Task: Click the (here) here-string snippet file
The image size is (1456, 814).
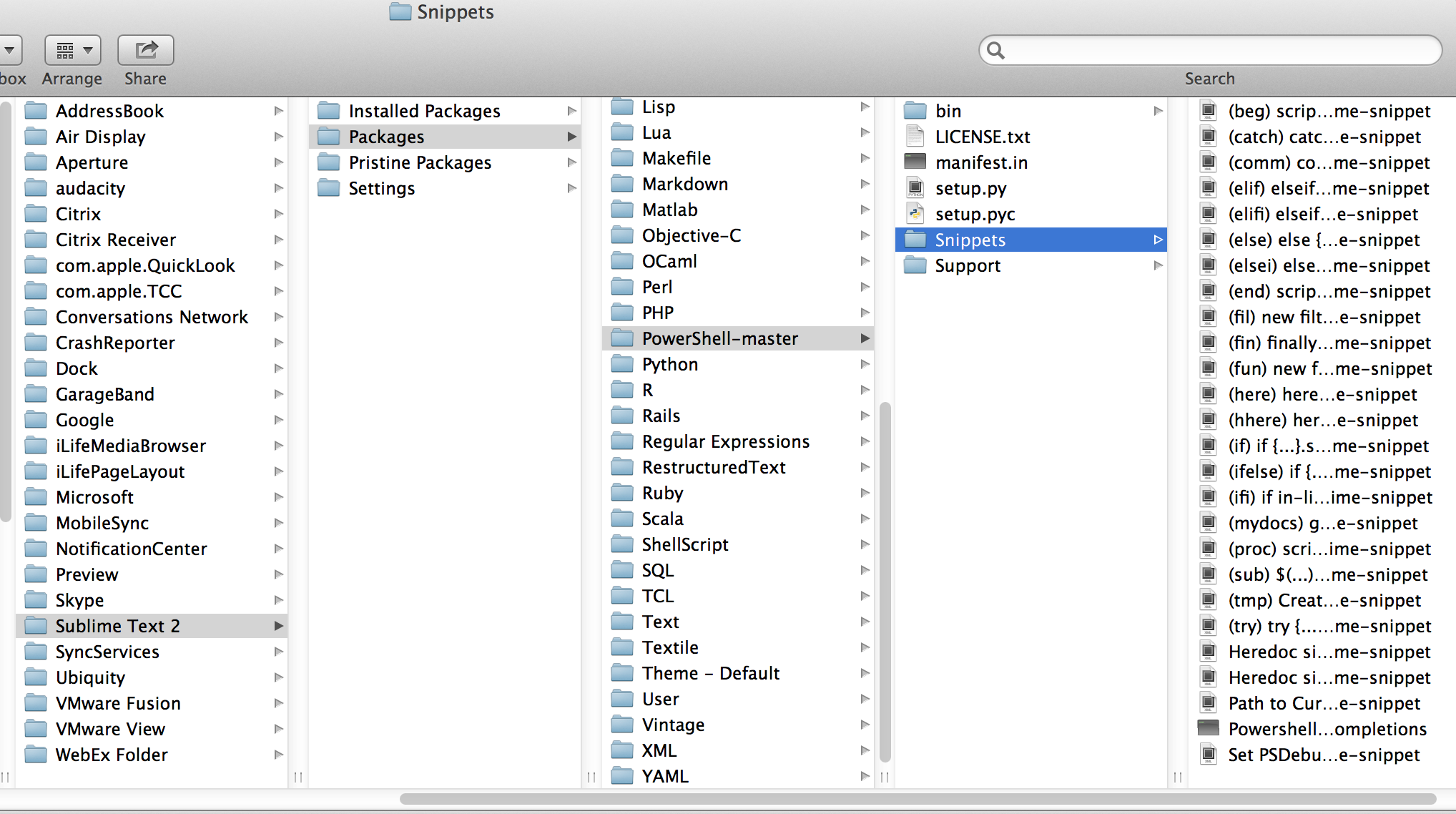Action: (x=1322, y=394)
